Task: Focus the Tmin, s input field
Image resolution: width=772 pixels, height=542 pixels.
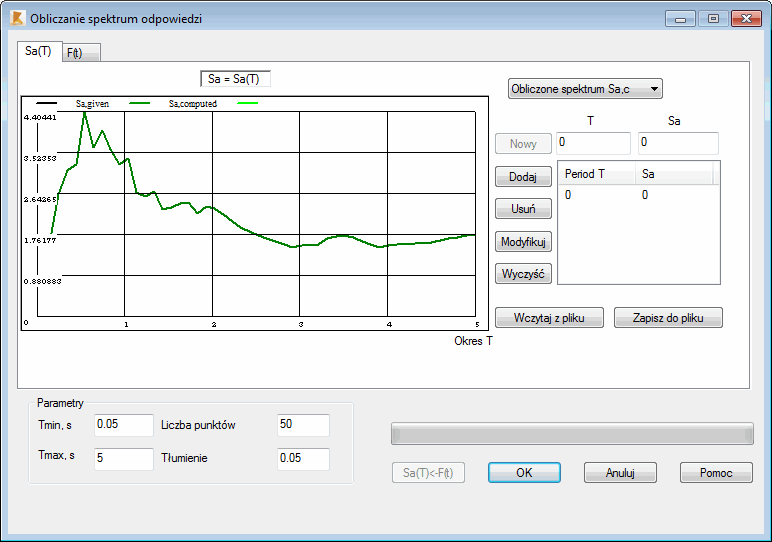Action: 124,425
